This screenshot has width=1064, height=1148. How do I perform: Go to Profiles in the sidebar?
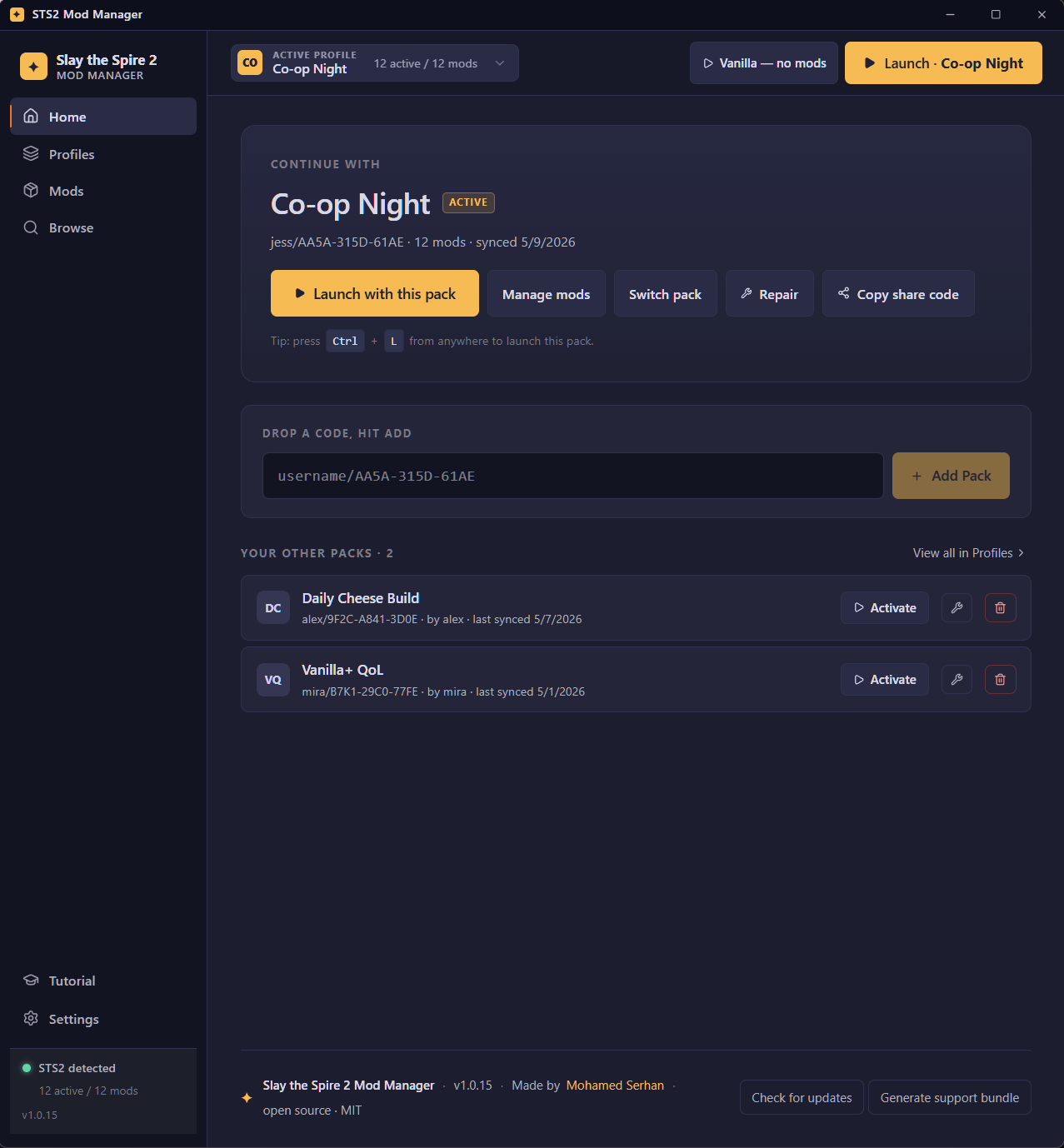click(x=103, y=154)
